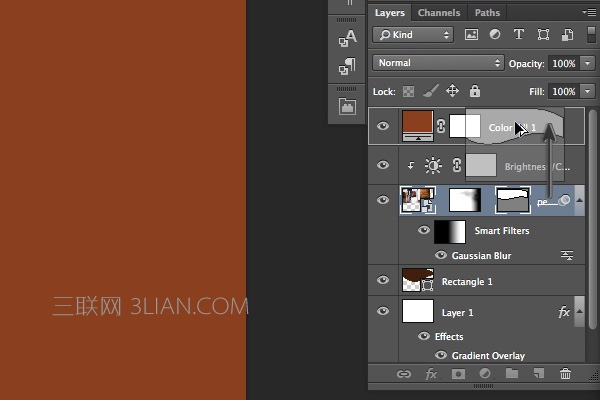
Task: Collapse Layer 1 effects list arrow
Action: [579, 311]
